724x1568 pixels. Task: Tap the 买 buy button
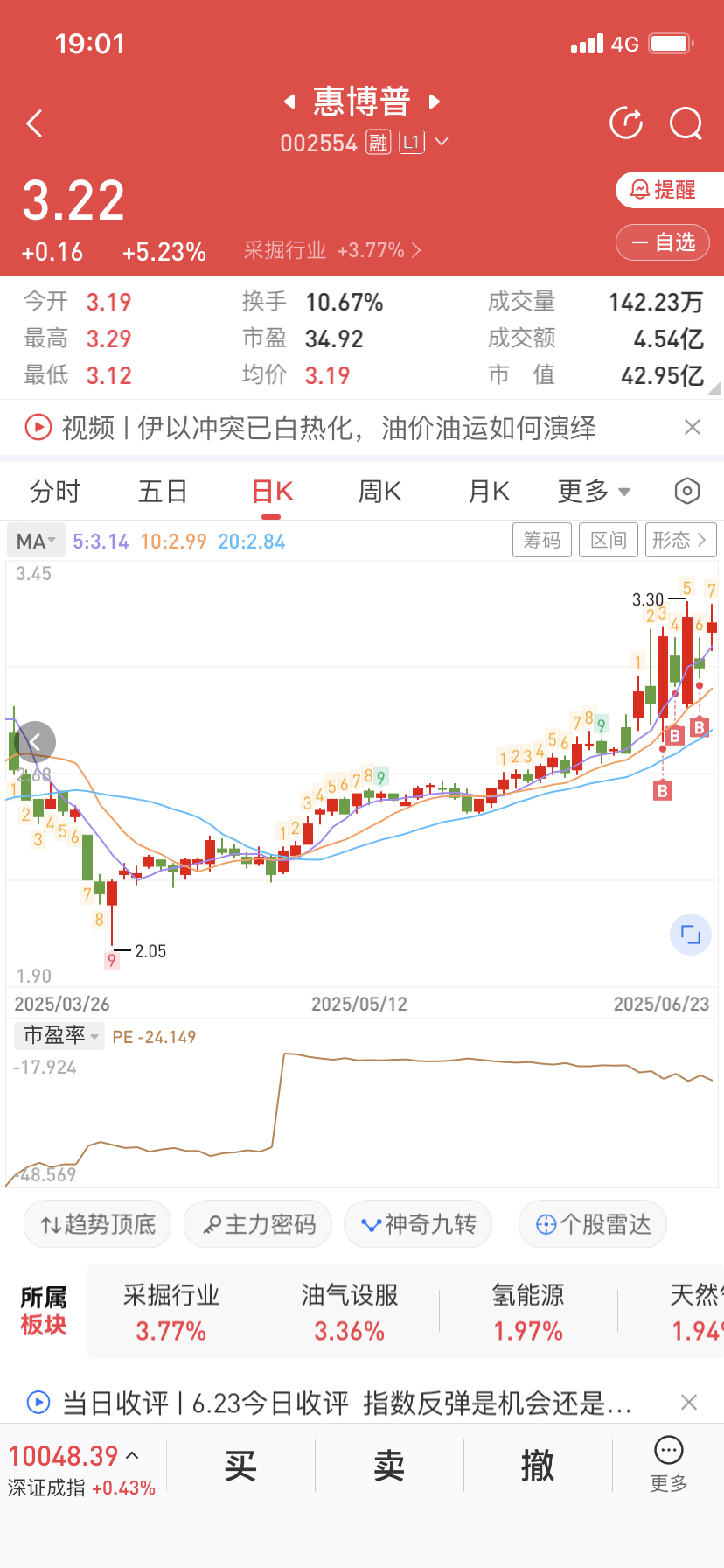[x=240, y=1466]
